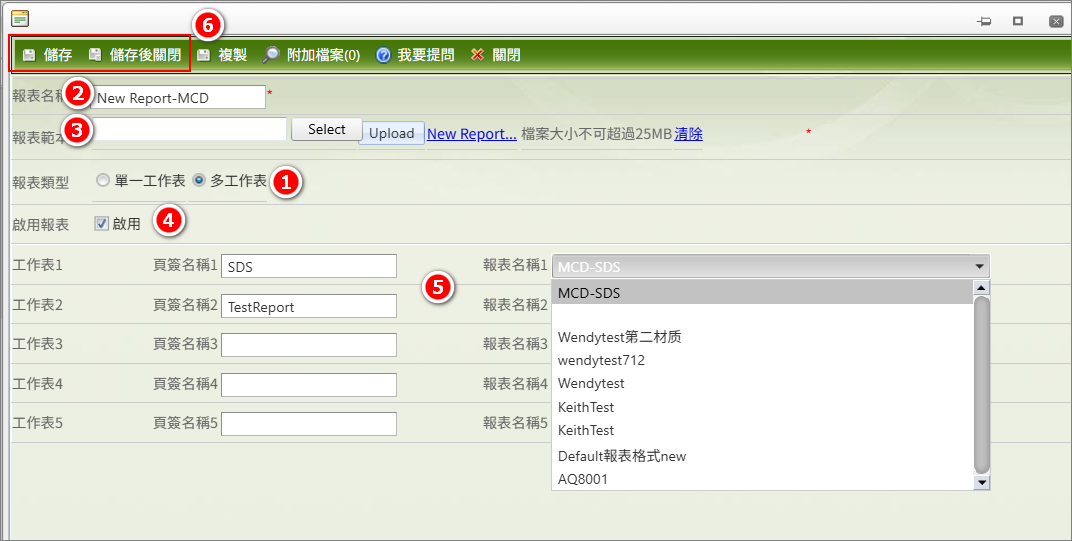
Task: Click the pin icon in title bar
Action: pyautogui.click(x=984, y=21)
